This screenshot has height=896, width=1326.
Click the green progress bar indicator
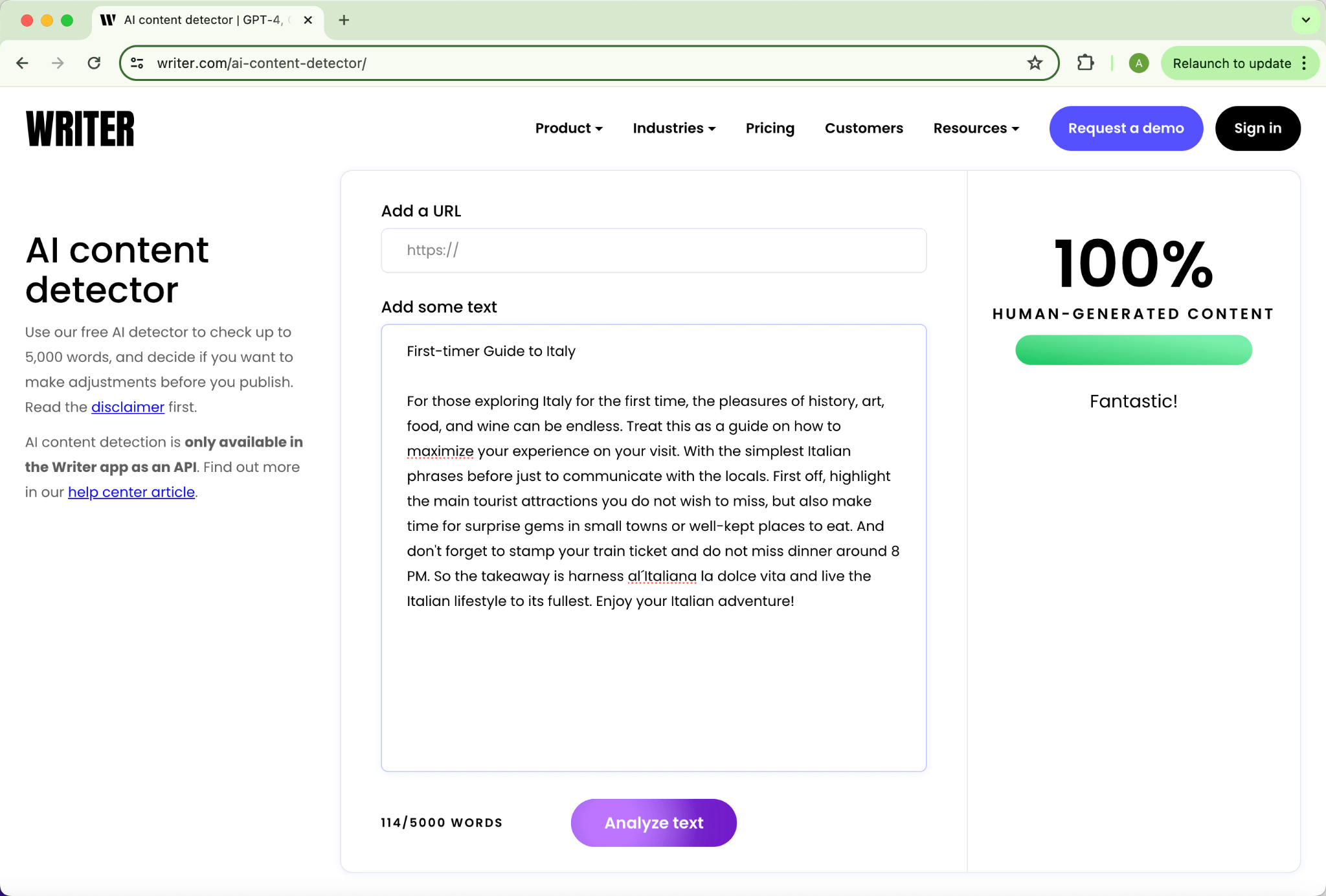pos(1133,350)
